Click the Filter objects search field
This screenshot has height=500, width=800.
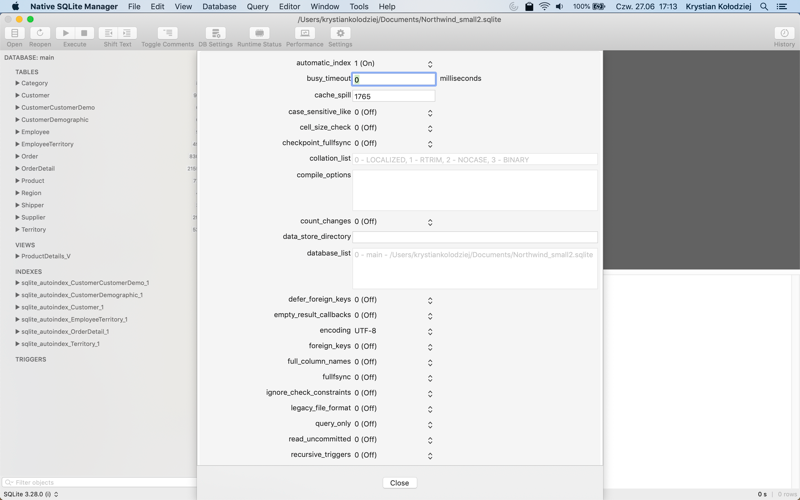click(x=99, y=482)
